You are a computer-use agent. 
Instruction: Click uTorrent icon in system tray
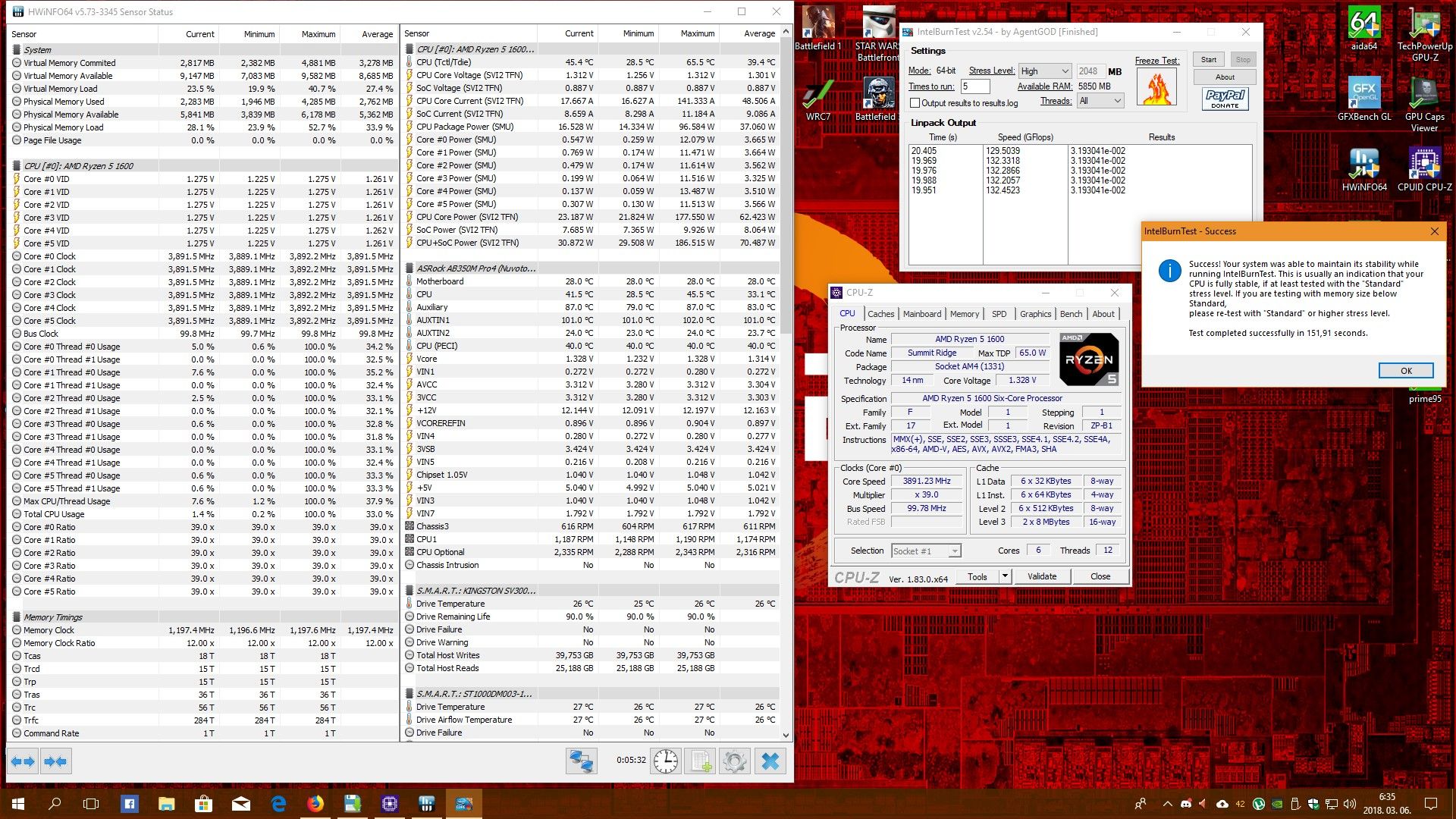pos(1259,804)
